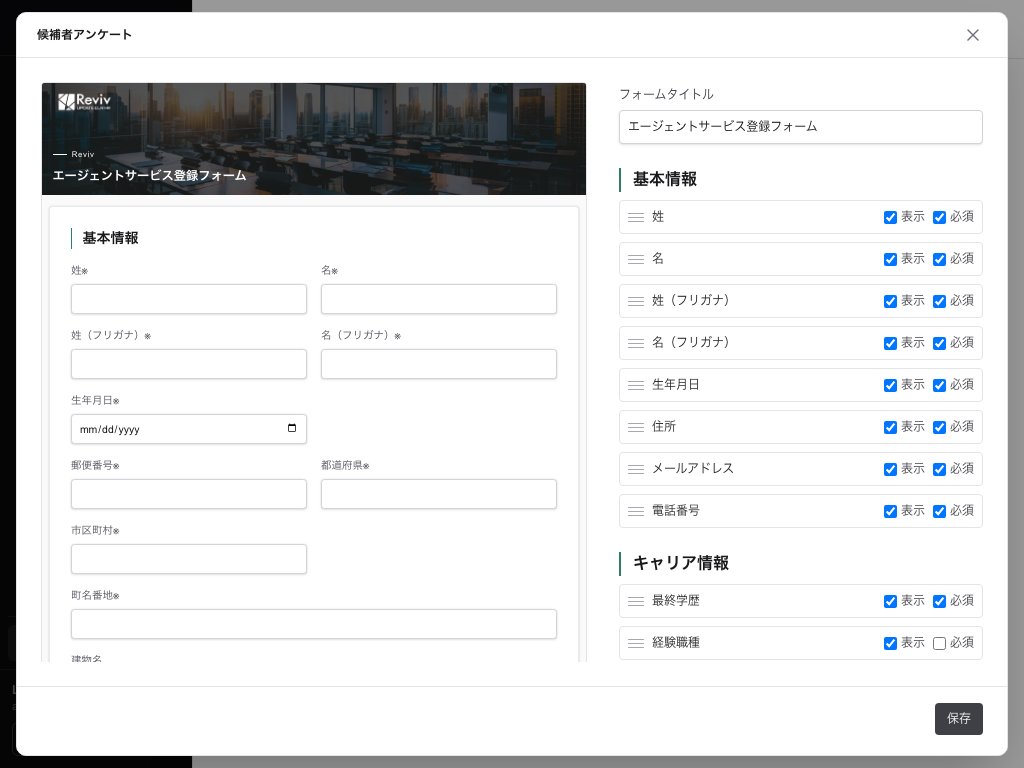1024x768 pixels.
Task: Toggle 必須 for 住所 field
Action: click(x=939, y=427)
